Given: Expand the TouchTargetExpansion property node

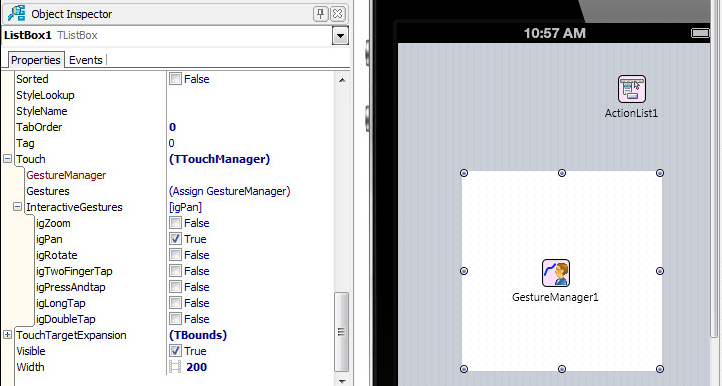Looking at the screenshot, I should click(7, 335).
